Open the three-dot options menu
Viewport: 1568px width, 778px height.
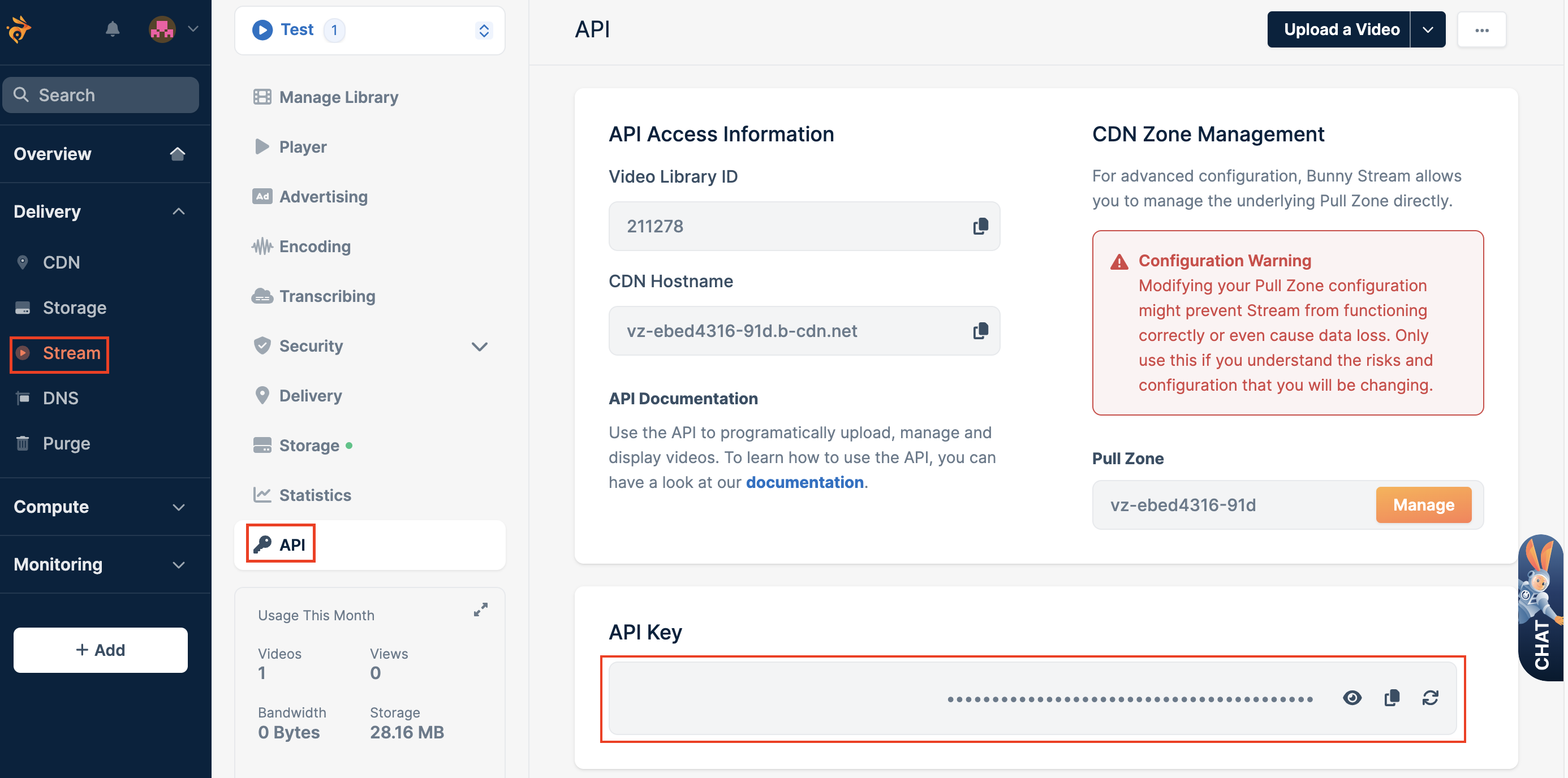point(1482,29)
